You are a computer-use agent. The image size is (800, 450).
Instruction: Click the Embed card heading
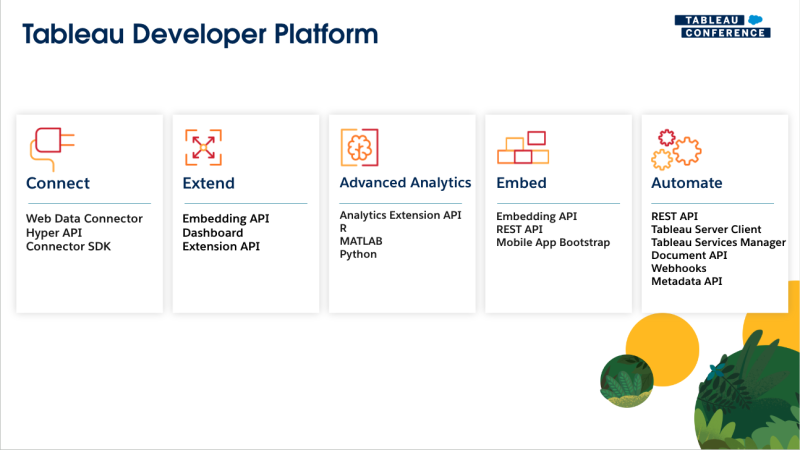[521, 183]
